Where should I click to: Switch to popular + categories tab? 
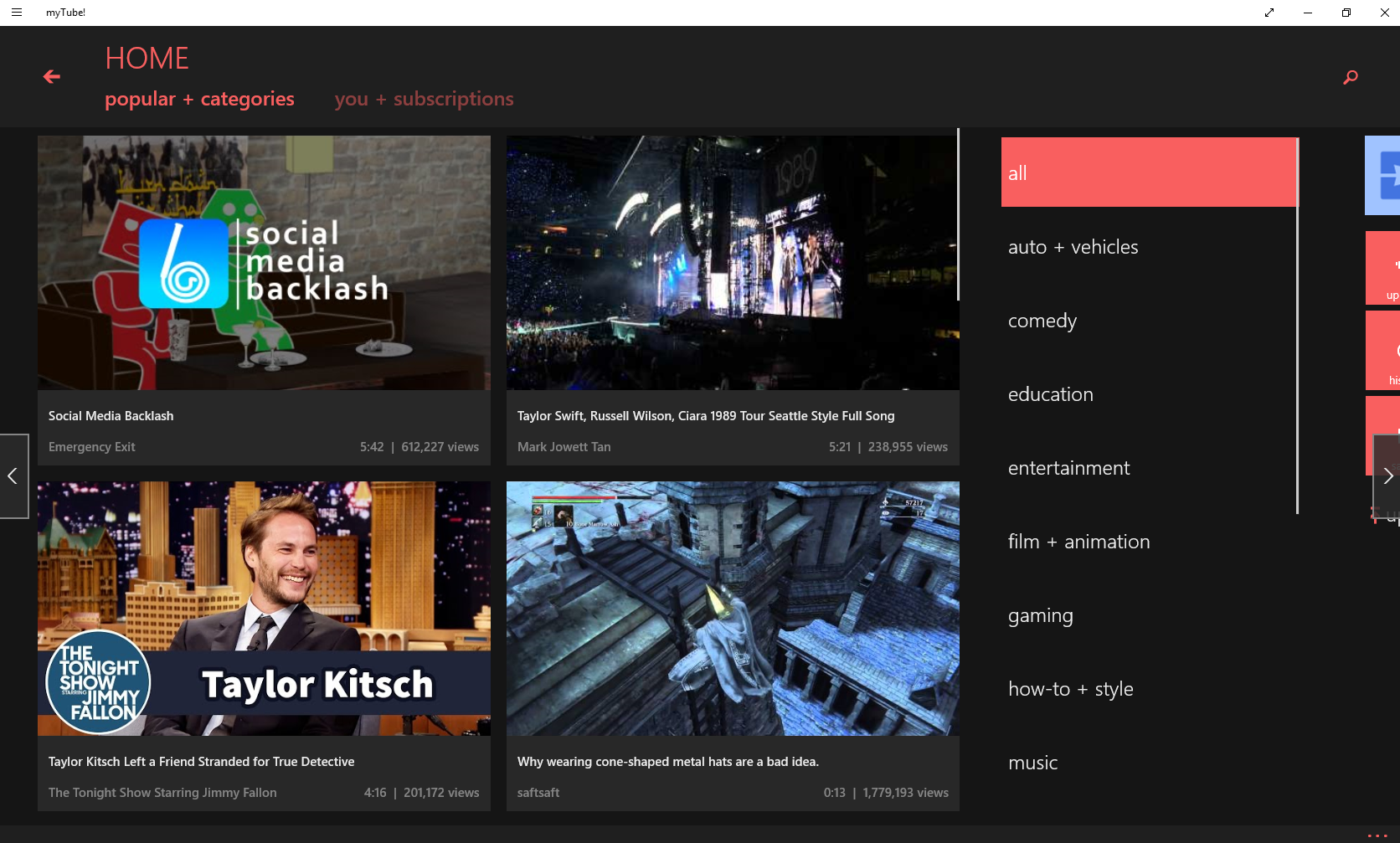199,99
